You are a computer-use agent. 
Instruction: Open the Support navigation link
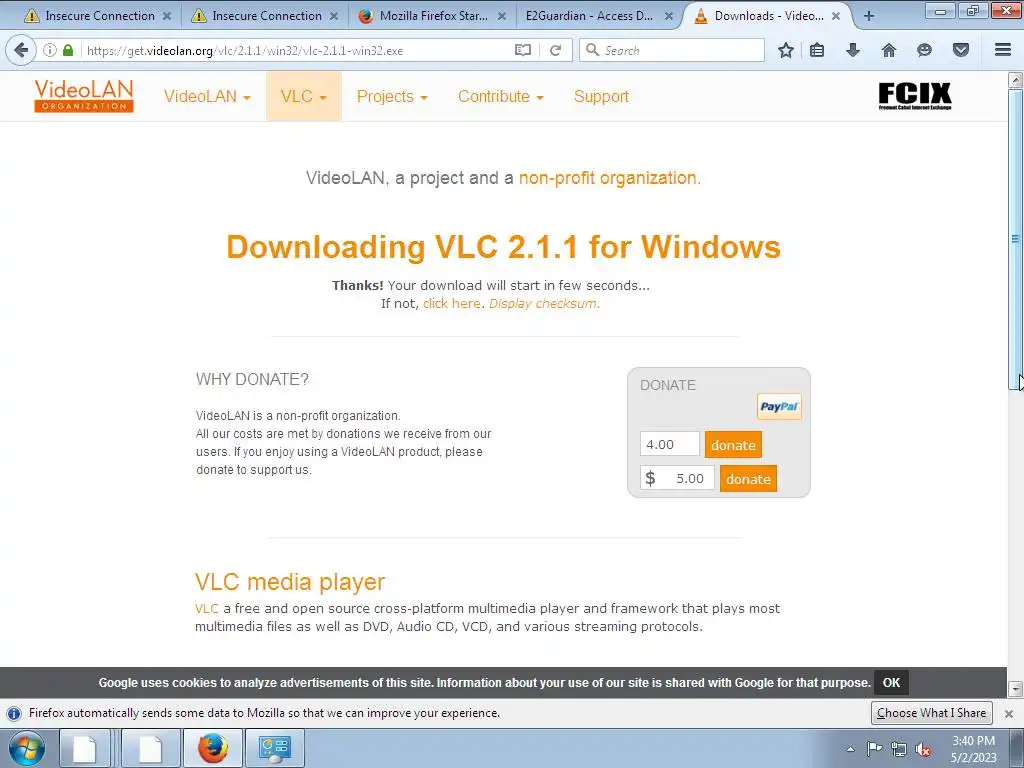[x=601, y=96]
